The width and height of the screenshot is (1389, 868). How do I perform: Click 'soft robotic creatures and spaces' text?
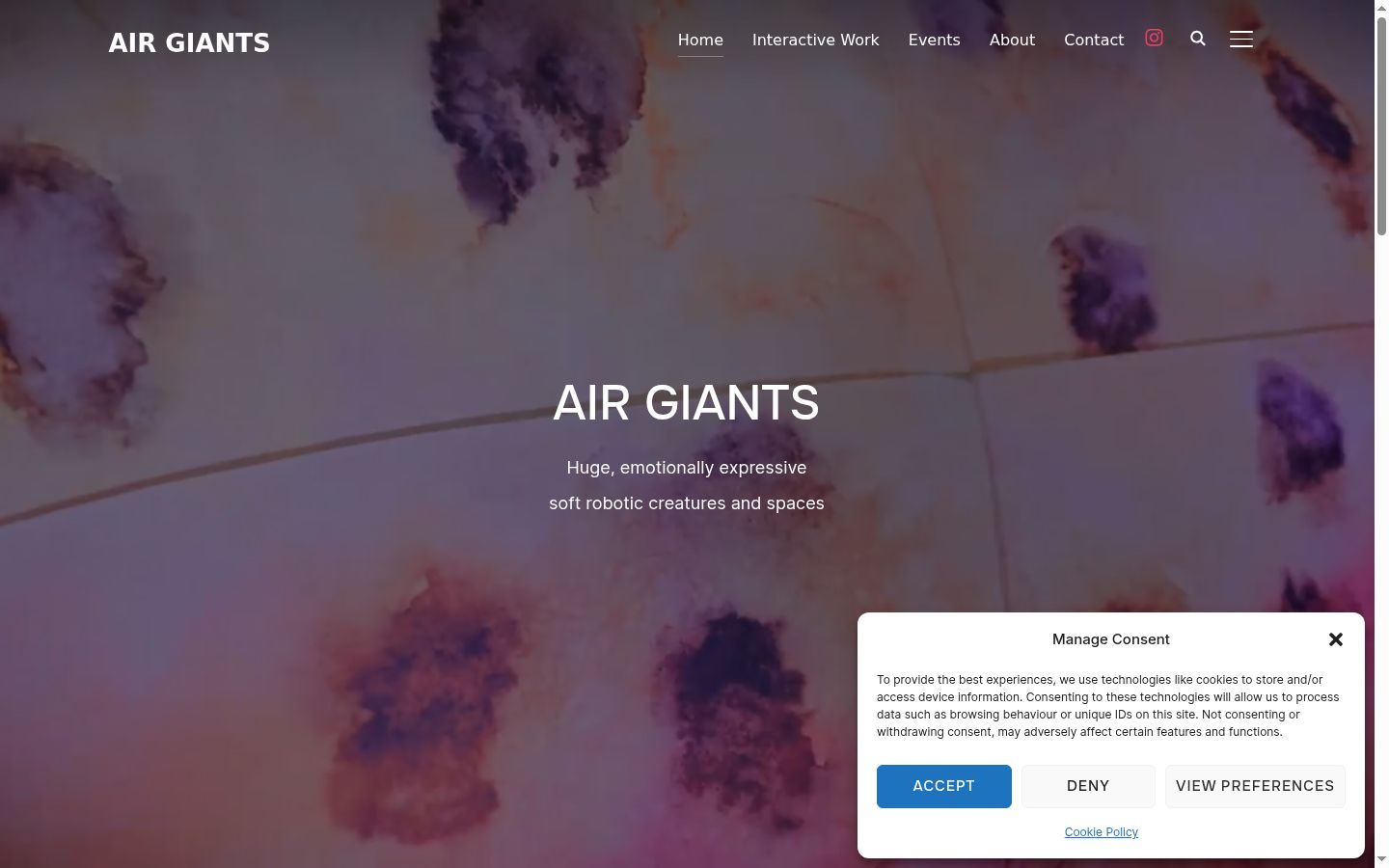[x=687, y=503]
